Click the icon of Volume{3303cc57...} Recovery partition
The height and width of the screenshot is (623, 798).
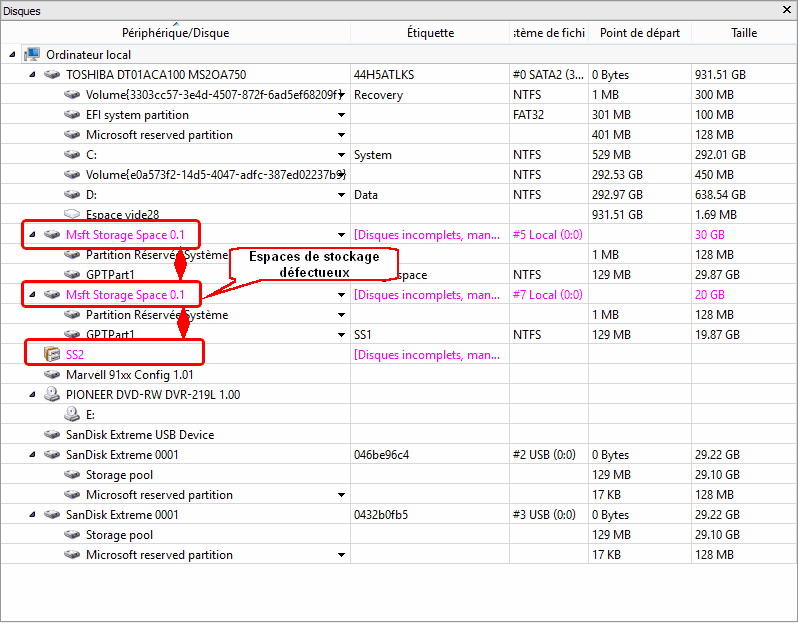(72, 95)
